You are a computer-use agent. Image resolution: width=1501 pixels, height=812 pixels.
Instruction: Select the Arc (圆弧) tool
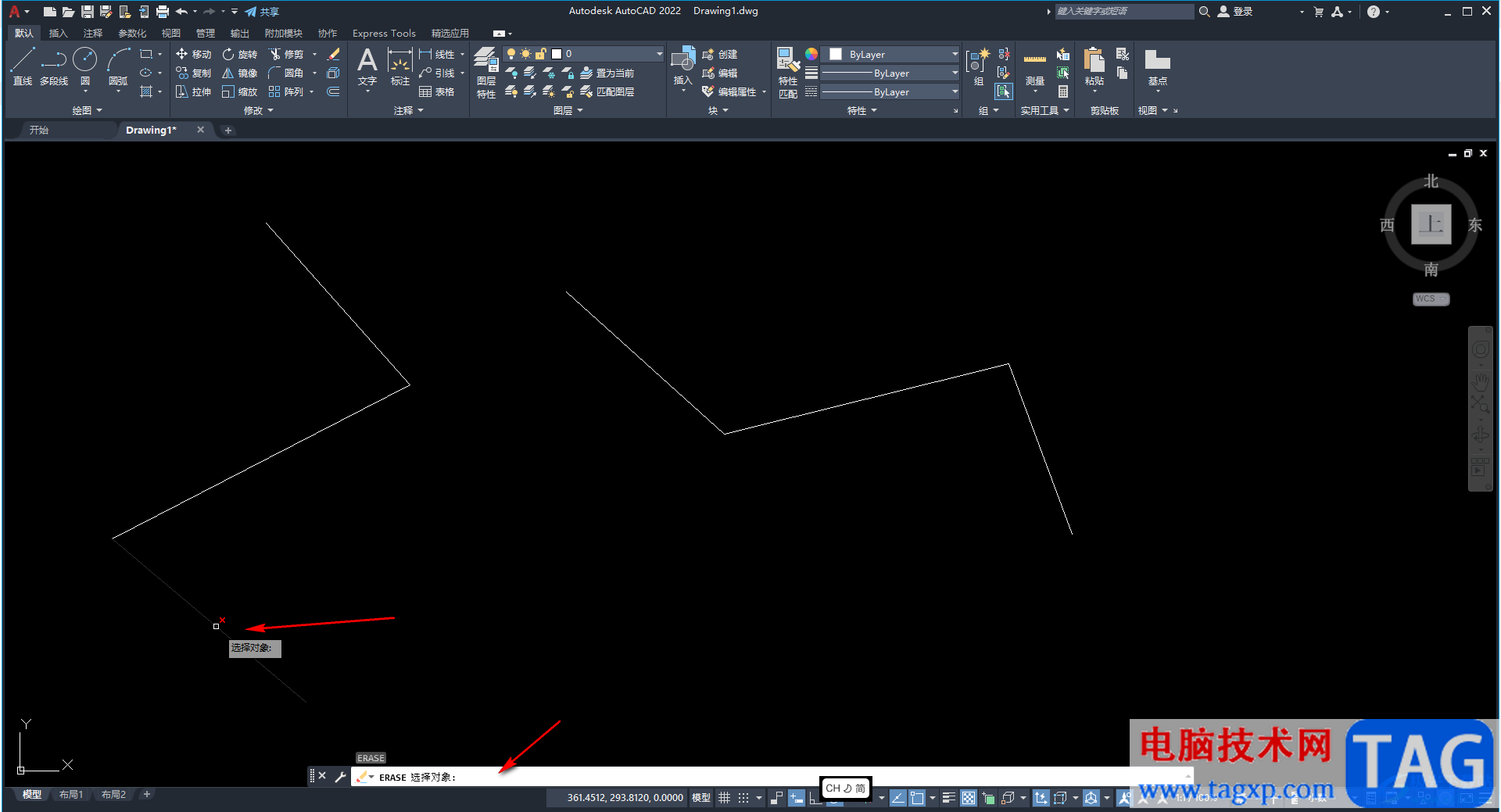118,66
